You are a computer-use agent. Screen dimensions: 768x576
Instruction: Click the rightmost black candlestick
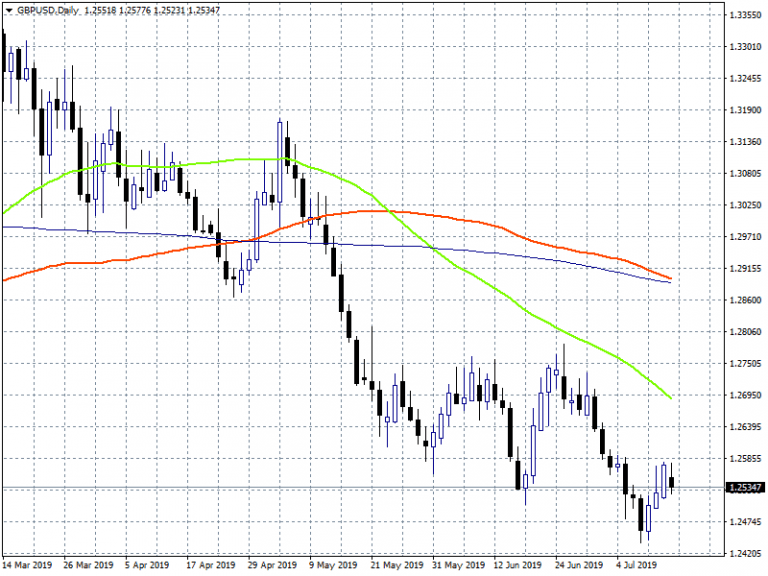pos(671,484)
